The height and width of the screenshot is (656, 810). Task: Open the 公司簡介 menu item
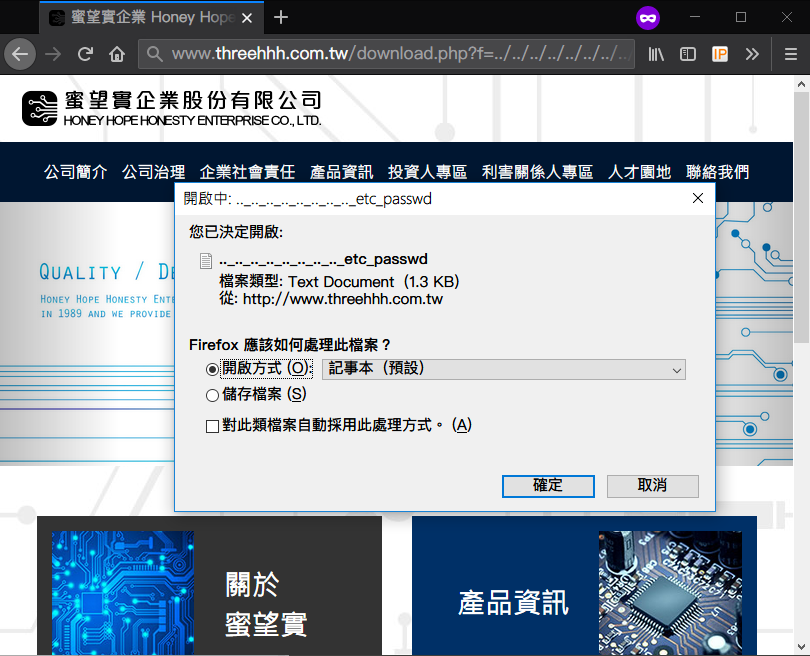point(75,172)
